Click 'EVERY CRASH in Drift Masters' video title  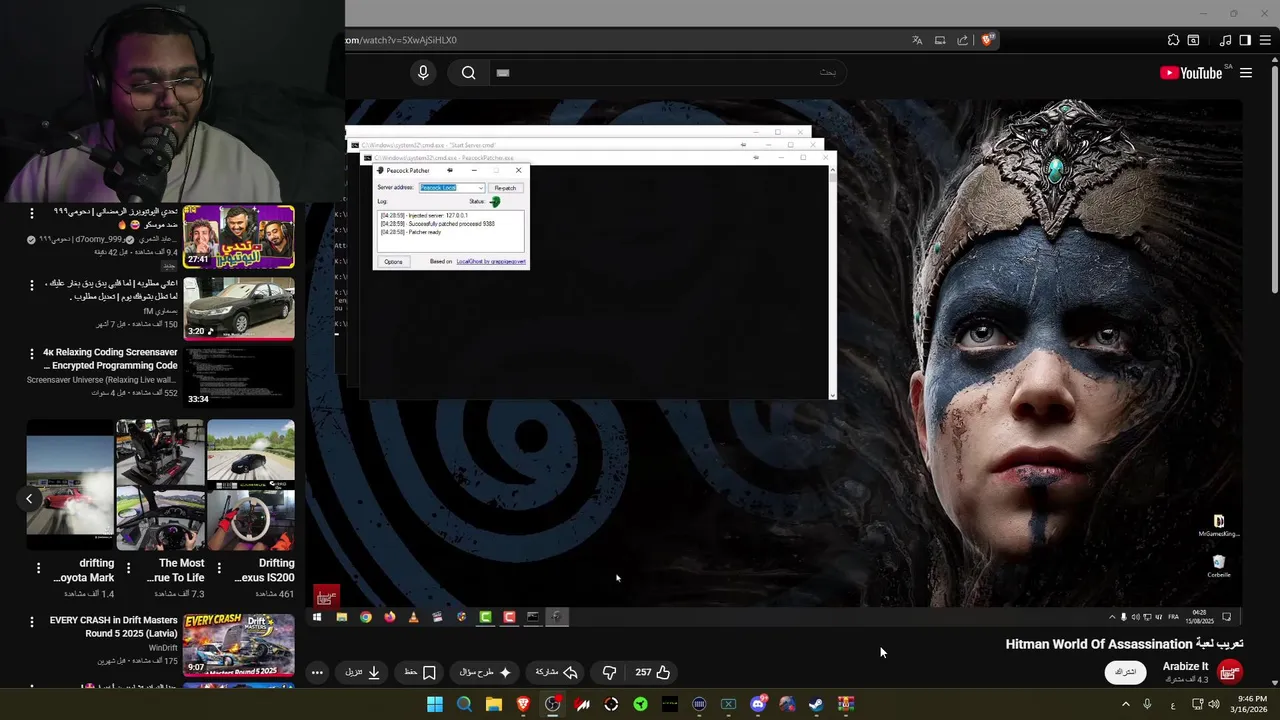[x=113, y=627]
